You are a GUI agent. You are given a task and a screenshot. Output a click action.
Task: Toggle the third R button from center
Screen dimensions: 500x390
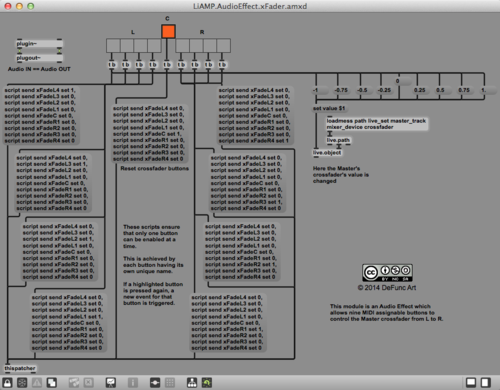pyautogui.click(x=210, y=46)
